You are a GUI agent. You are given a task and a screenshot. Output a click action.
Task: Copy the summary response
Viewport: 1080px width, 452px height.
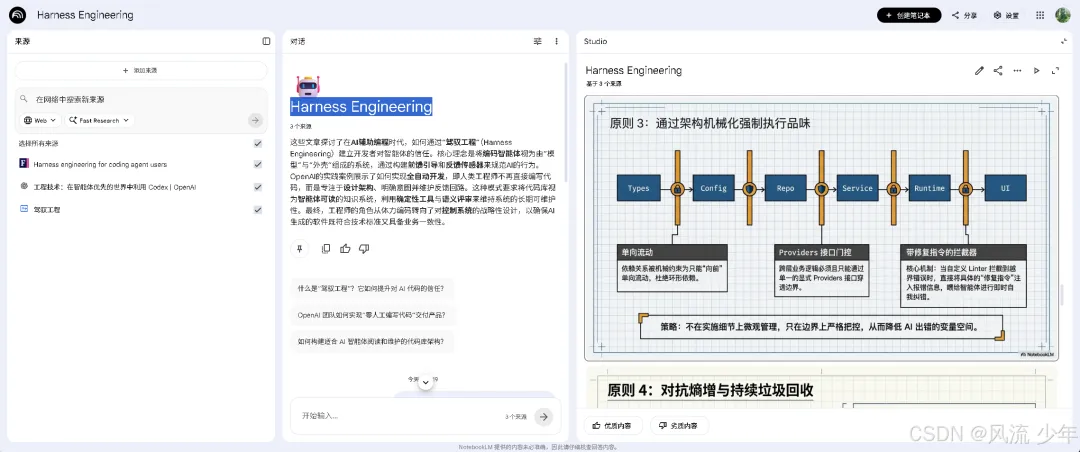(326, 249)
